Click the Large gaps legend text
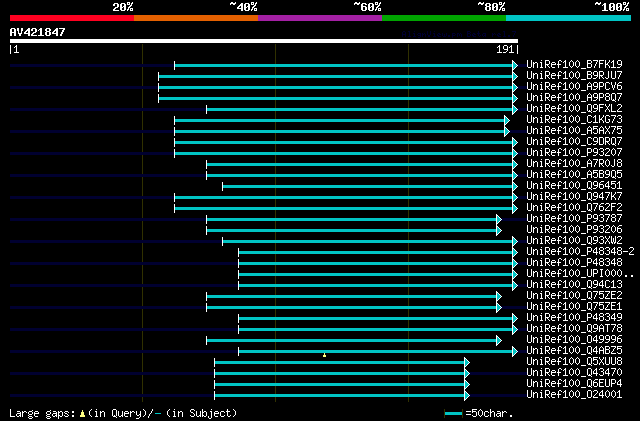Screen dimensions: 640x421 pos(42,413)
